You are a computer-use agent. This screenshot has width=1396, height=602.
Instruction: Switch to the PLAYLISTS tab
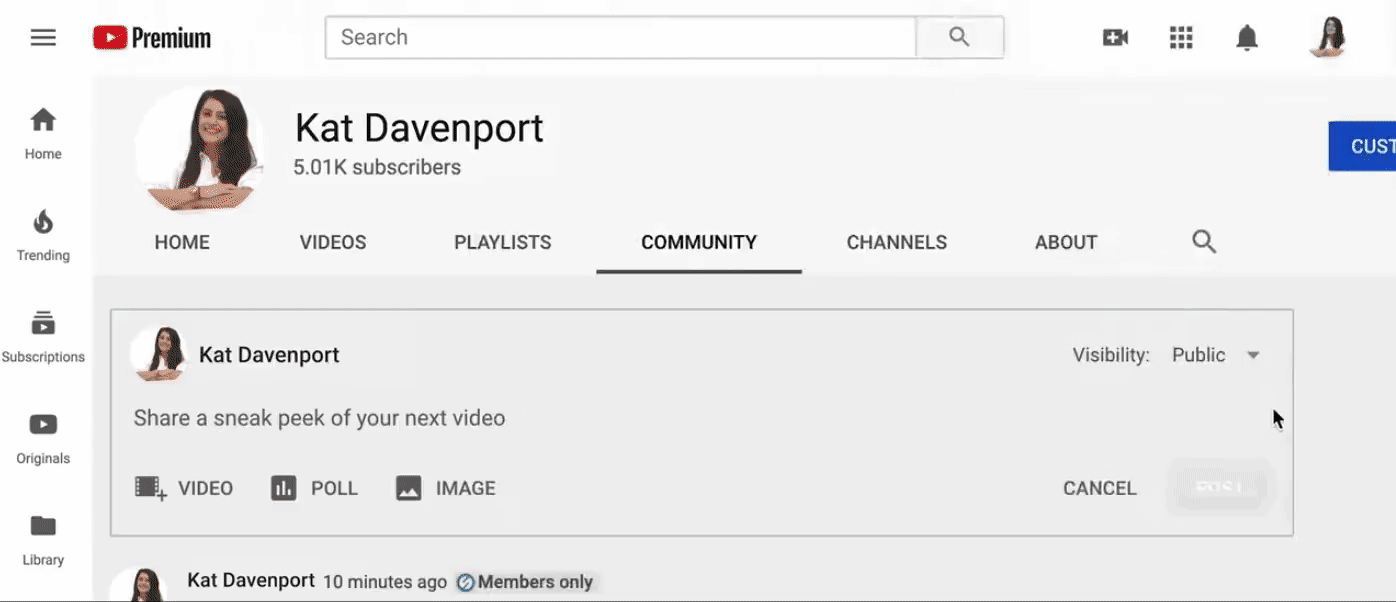tap(502, 241)
